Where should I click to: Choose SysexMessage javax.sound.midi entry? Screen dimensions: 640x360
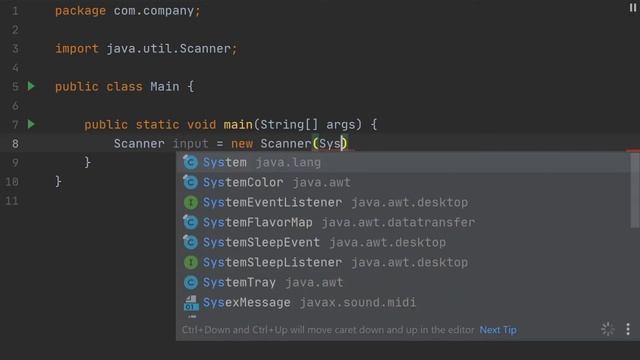pos(403,302)
